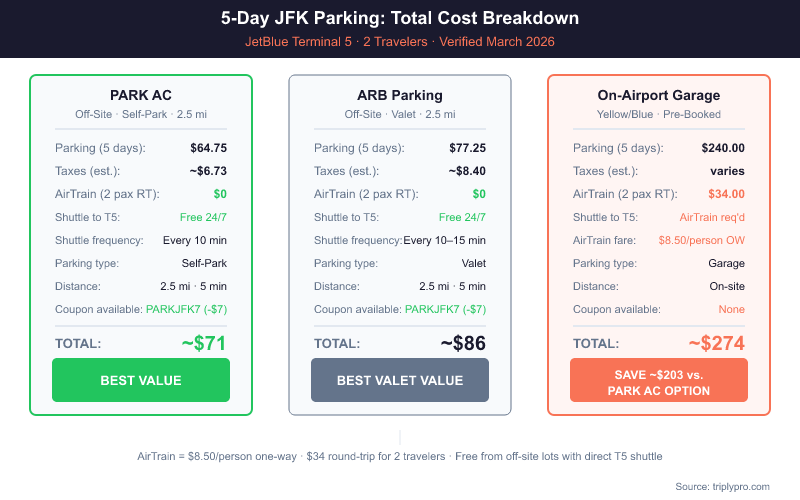Click the 'AirTrain req'd' shuttle note

(712, 217)
